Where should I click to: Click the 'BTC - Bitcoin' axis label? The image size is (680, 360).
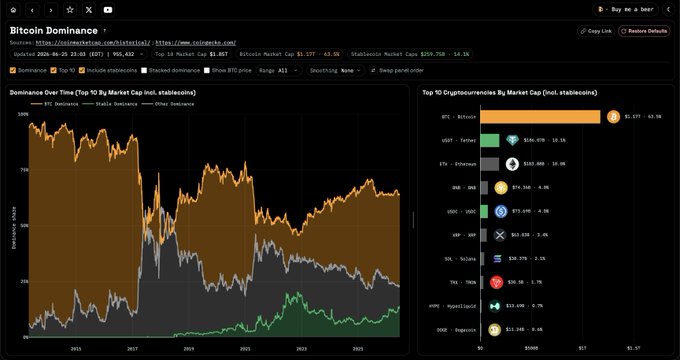tap(458, 117)
